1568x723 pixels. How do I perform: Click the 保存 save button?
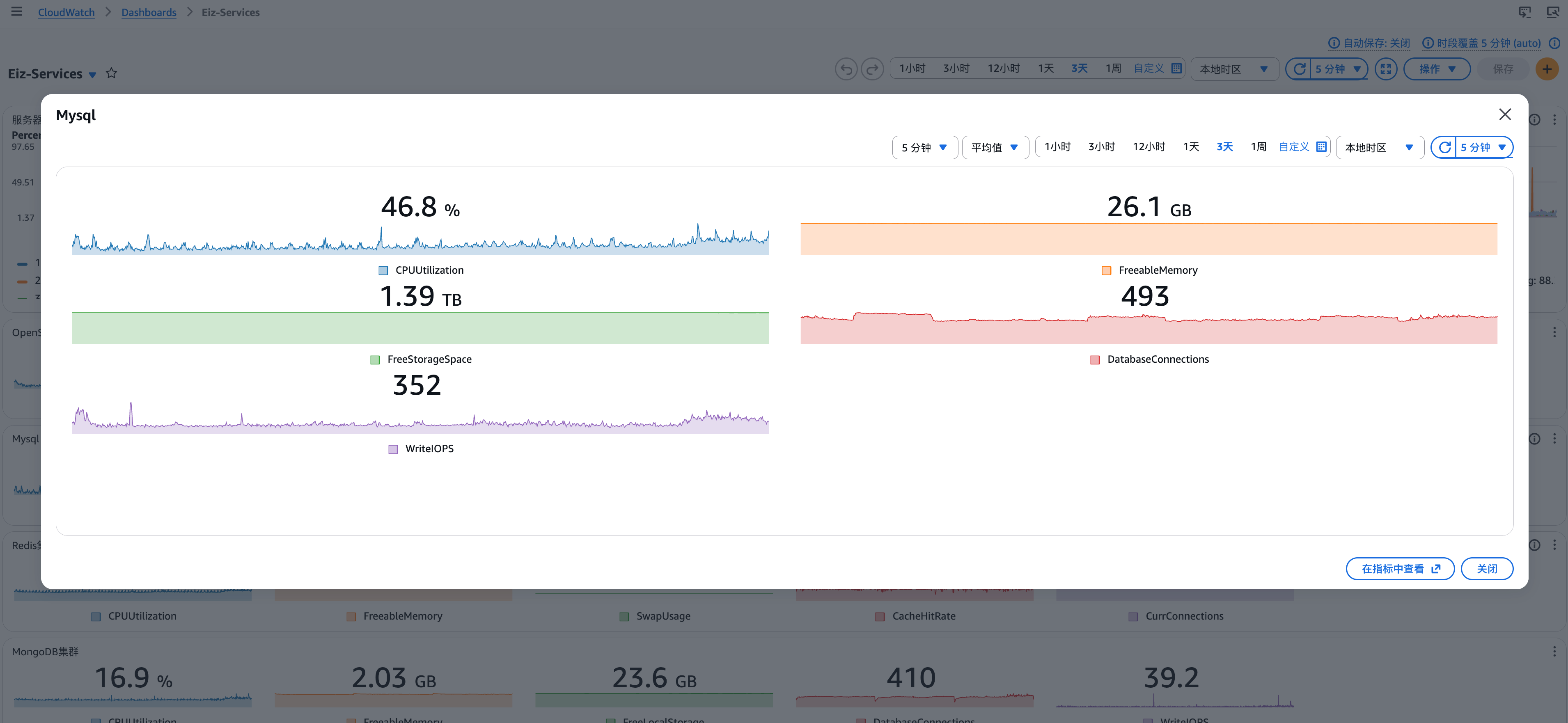click(1503, 69)
